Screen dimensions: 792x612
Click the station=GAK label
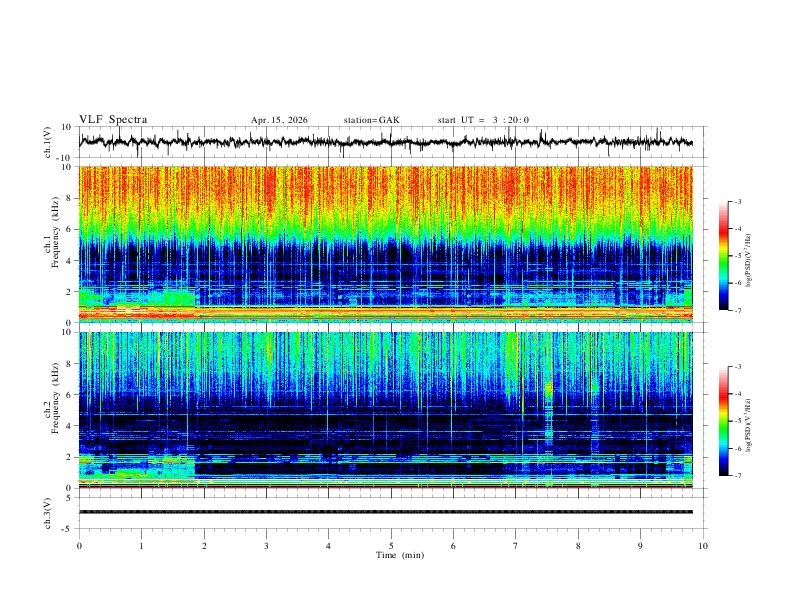(371, 120)
